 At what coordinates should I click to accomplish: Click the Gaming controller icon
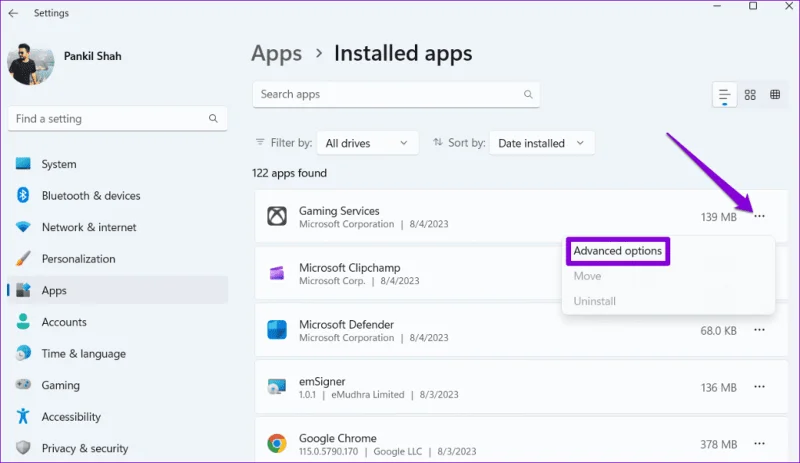click(x=23, y=384)
